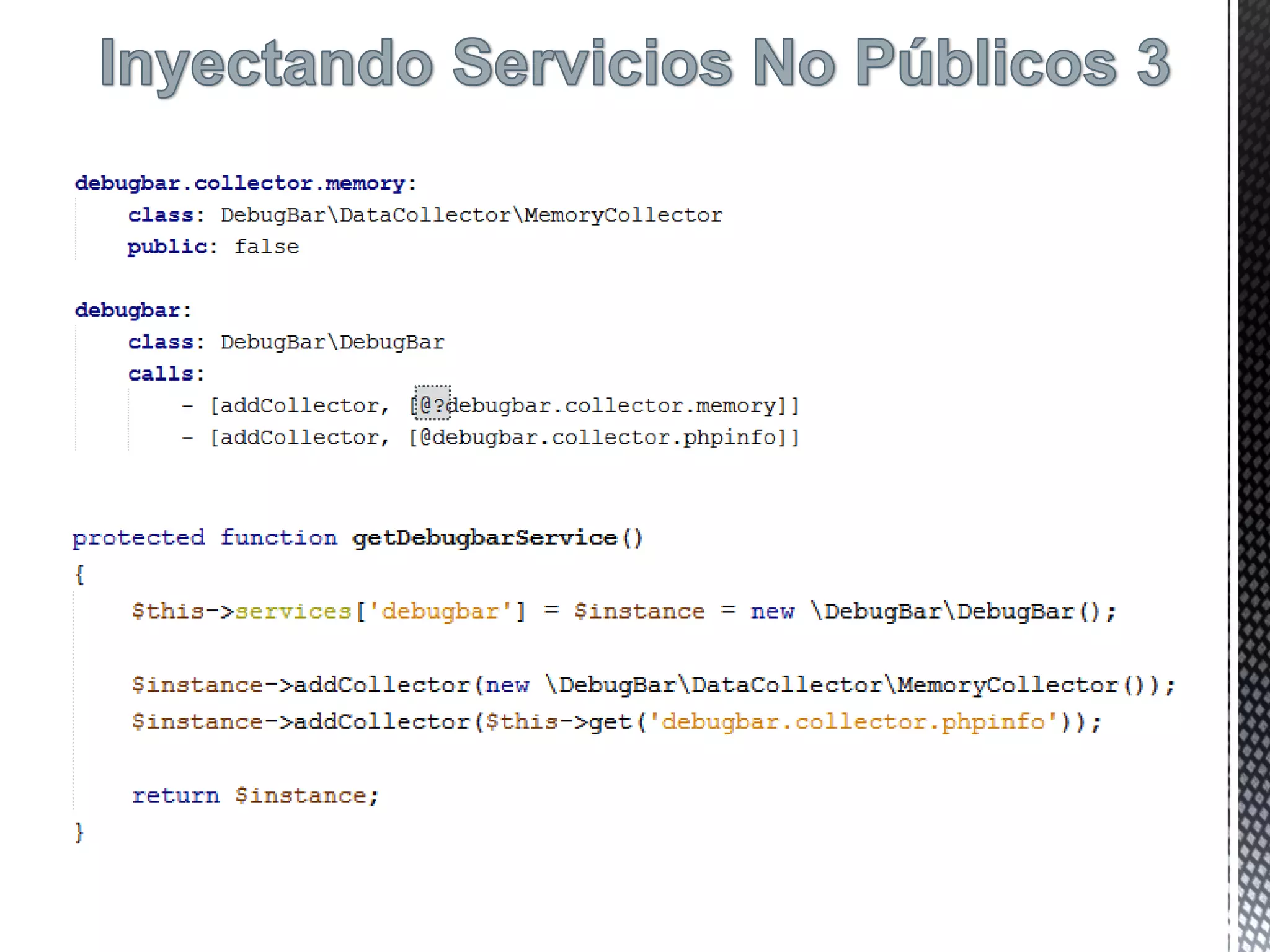Click the 'function' keyword
Image resolution: width=1270 pixels, height=952 pixels.
click(278, 537)
